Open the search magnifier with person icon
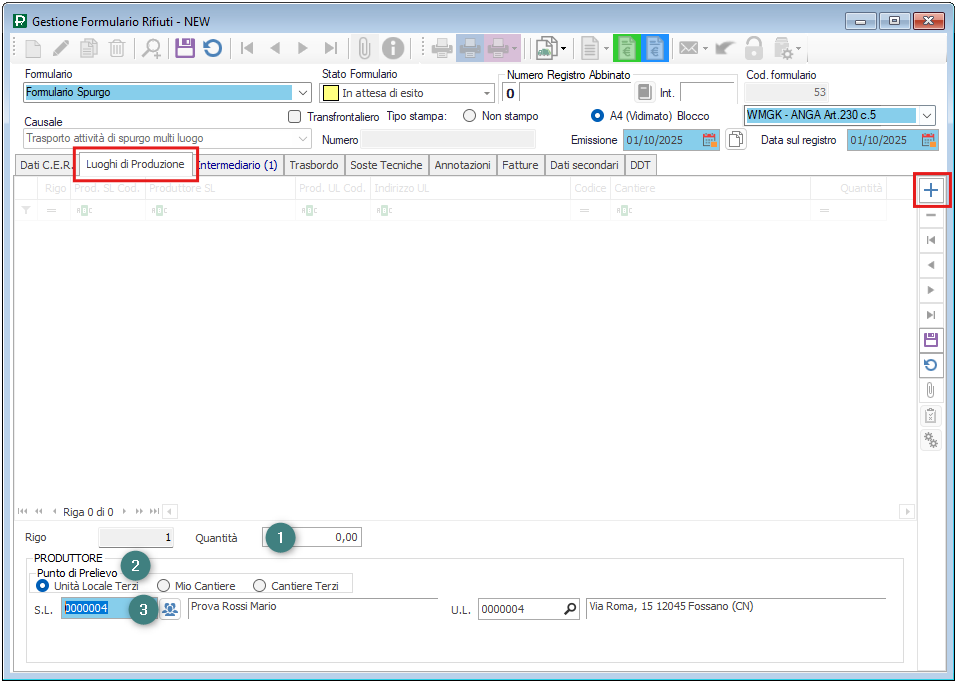This screenshot has width=957, height=682. pos(152,48)
